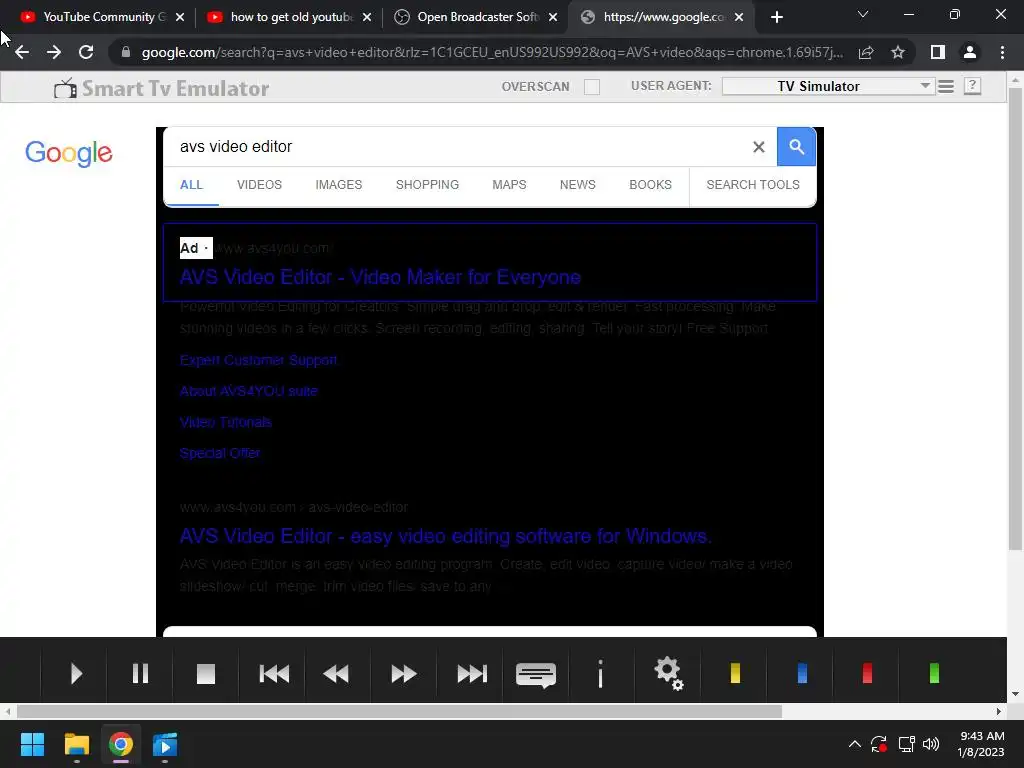
Task: Open SEARCH TOOLS
Action: (x=753, y=185)
